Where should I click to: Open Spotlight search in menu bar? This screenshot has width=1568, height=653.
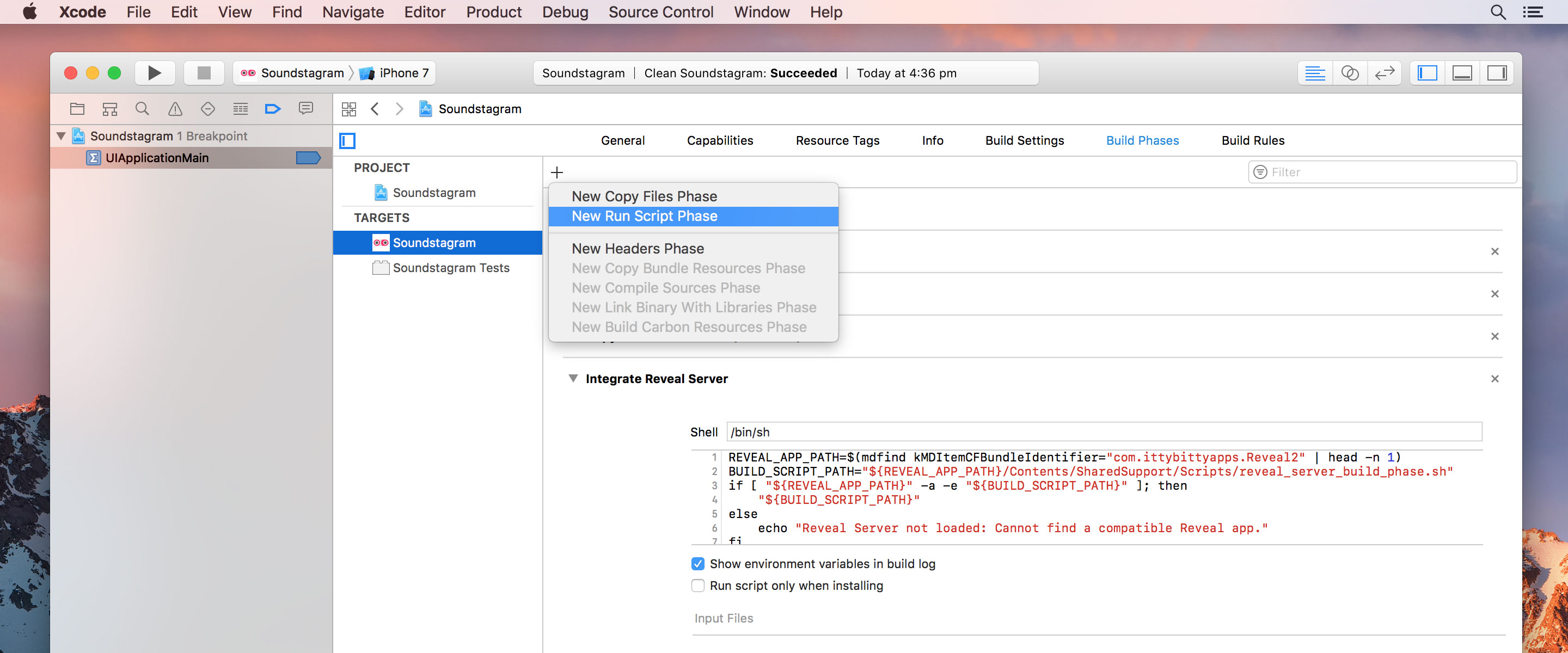pos(1498,12)
